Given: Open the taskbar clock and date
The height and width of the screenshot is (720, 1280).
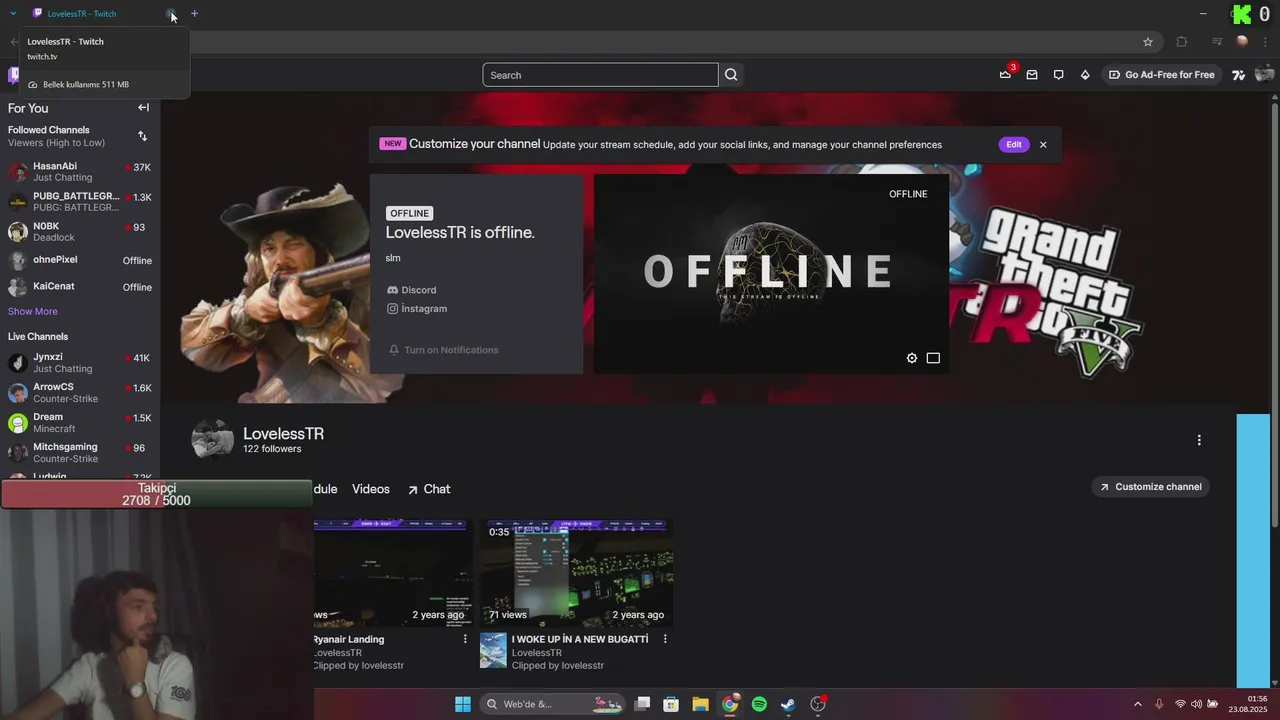Looking at the screenshot, I should coord(1248,704).
